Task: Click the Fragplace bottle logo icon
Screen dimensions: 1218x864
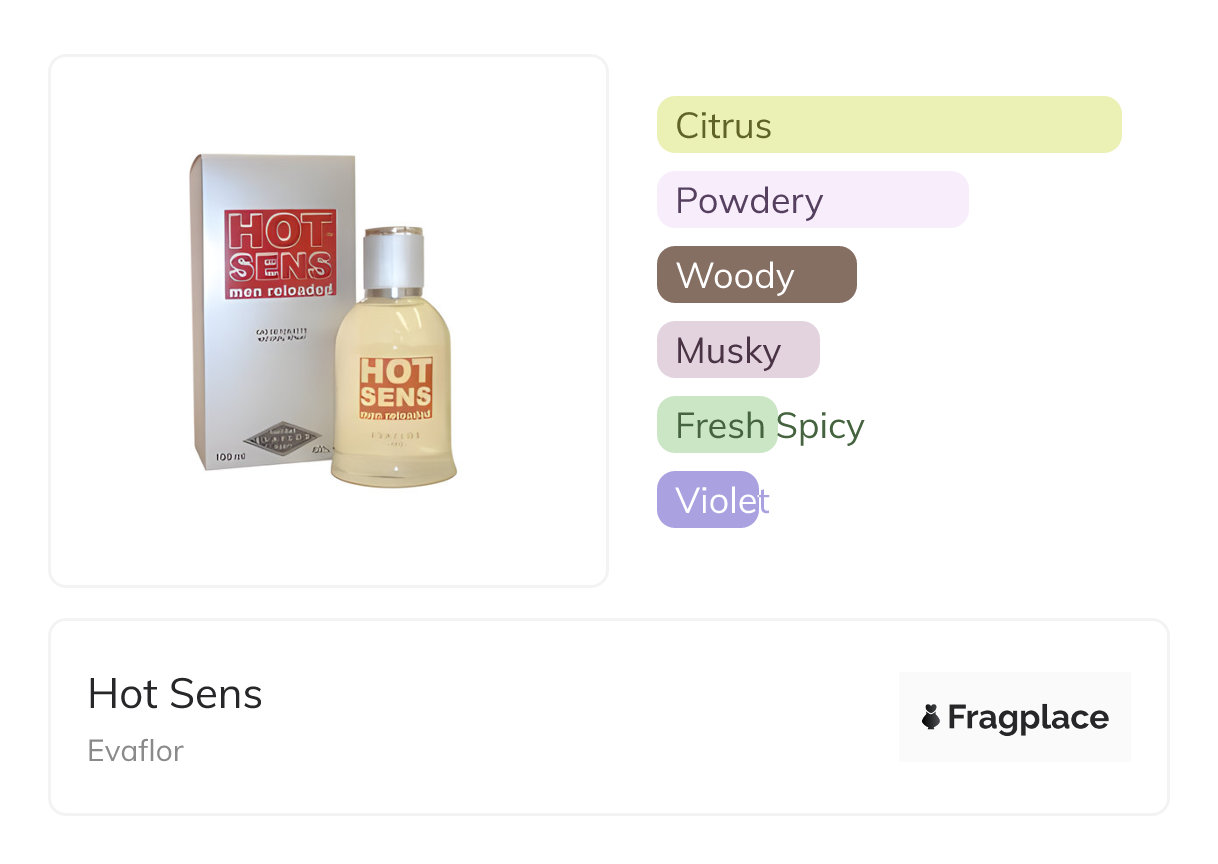Action: [931, 717]
